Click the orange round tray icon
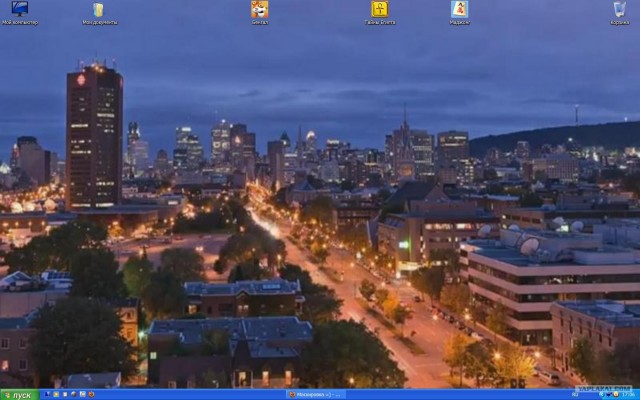The image size is (640, 400). (x=616, y=394)
